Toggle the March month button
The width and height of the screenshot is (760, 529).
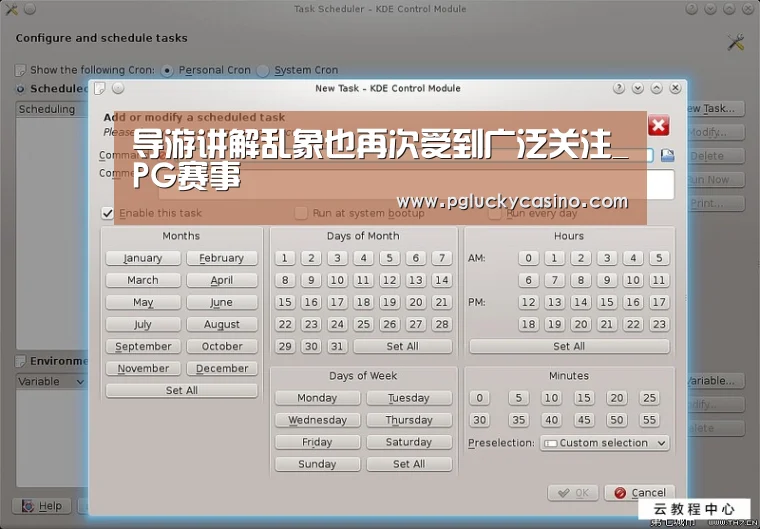click(x=143, y=280)
